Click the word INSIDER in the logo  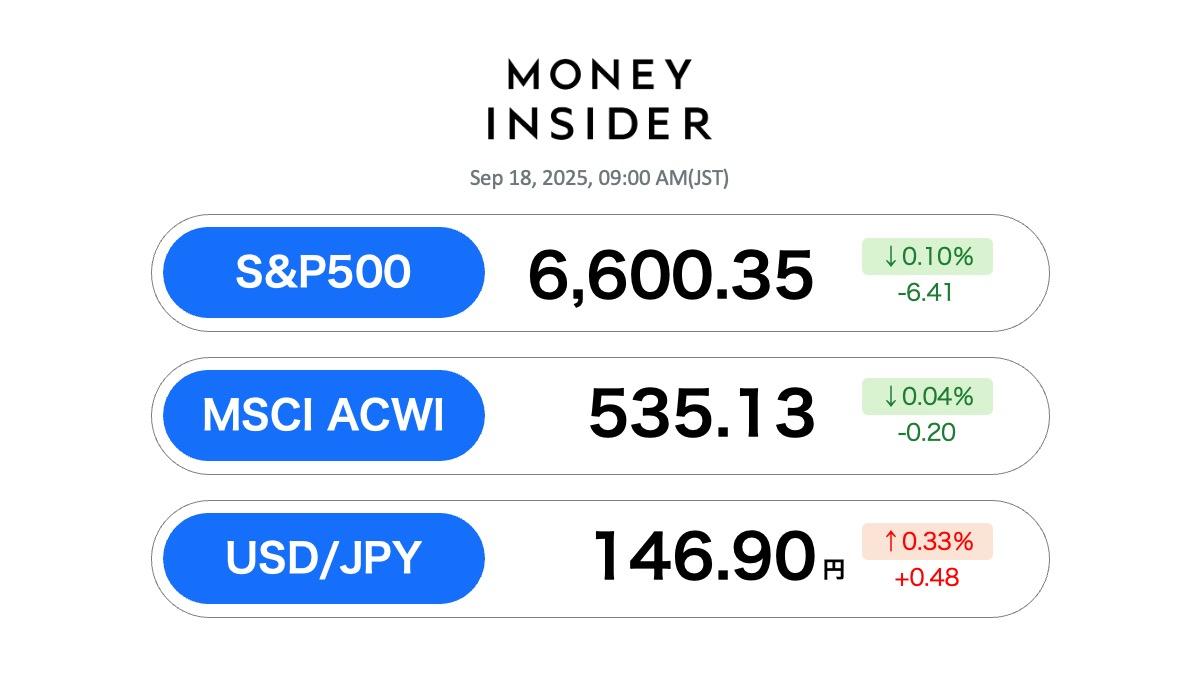[599, 124]
